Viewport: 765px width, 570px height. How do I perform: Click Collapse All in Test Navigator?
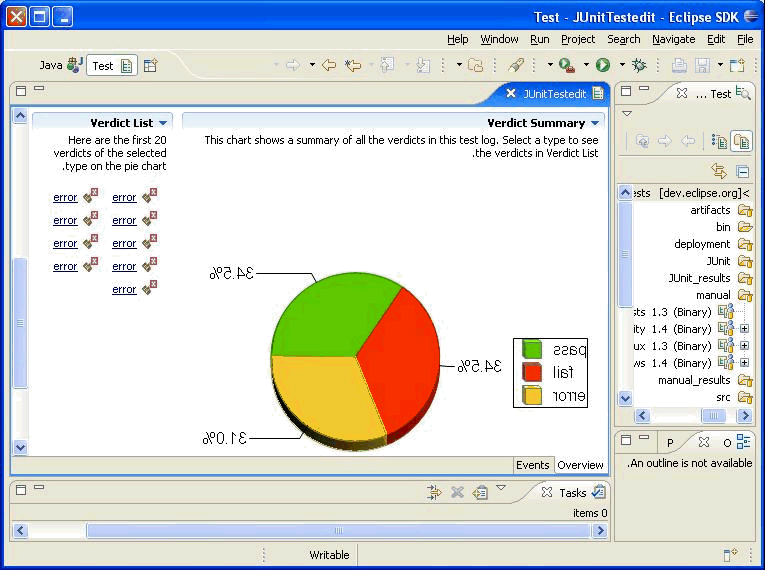pos(743,172)
